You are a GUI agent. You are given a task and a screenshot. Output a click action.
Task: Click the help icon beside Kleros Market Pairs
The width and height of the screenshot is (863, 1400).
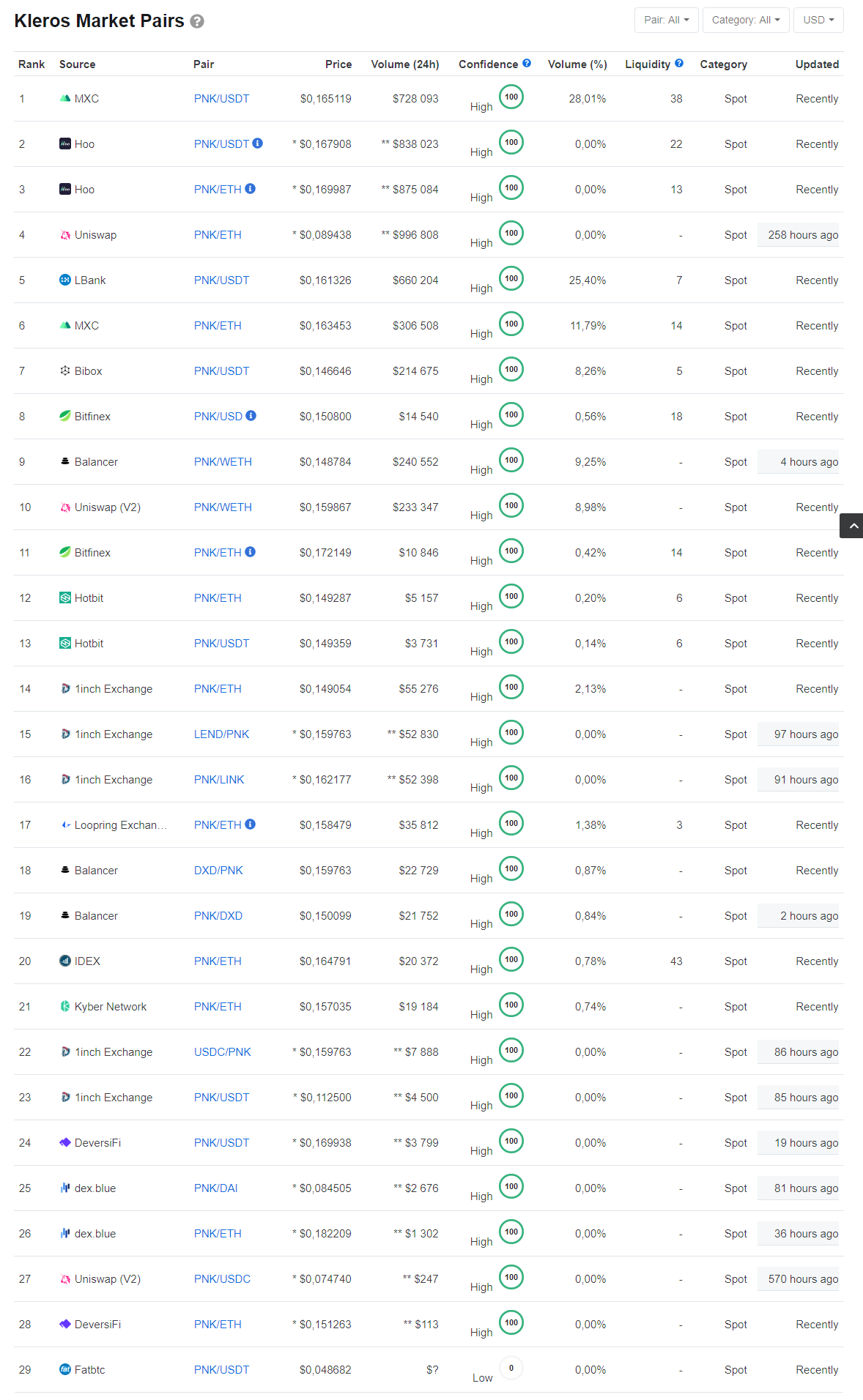(x=197, y=21)
